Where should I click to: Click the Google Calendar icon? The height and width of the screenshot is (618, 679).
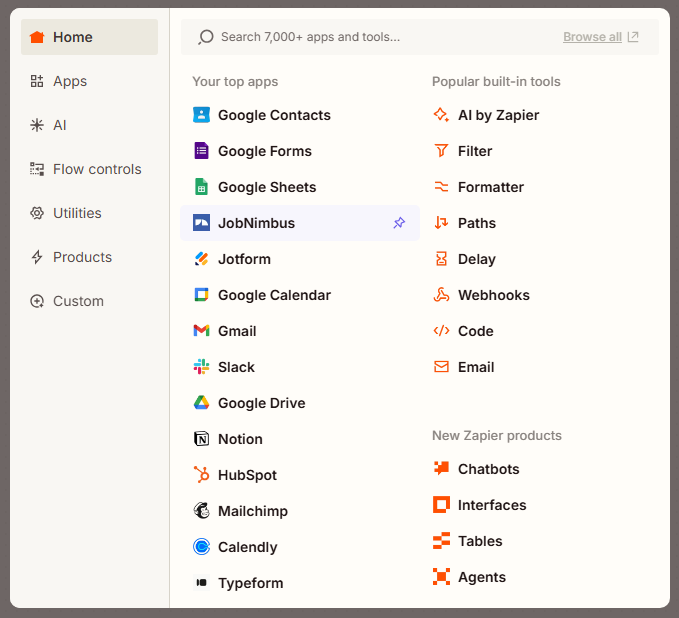click(201, 295)
